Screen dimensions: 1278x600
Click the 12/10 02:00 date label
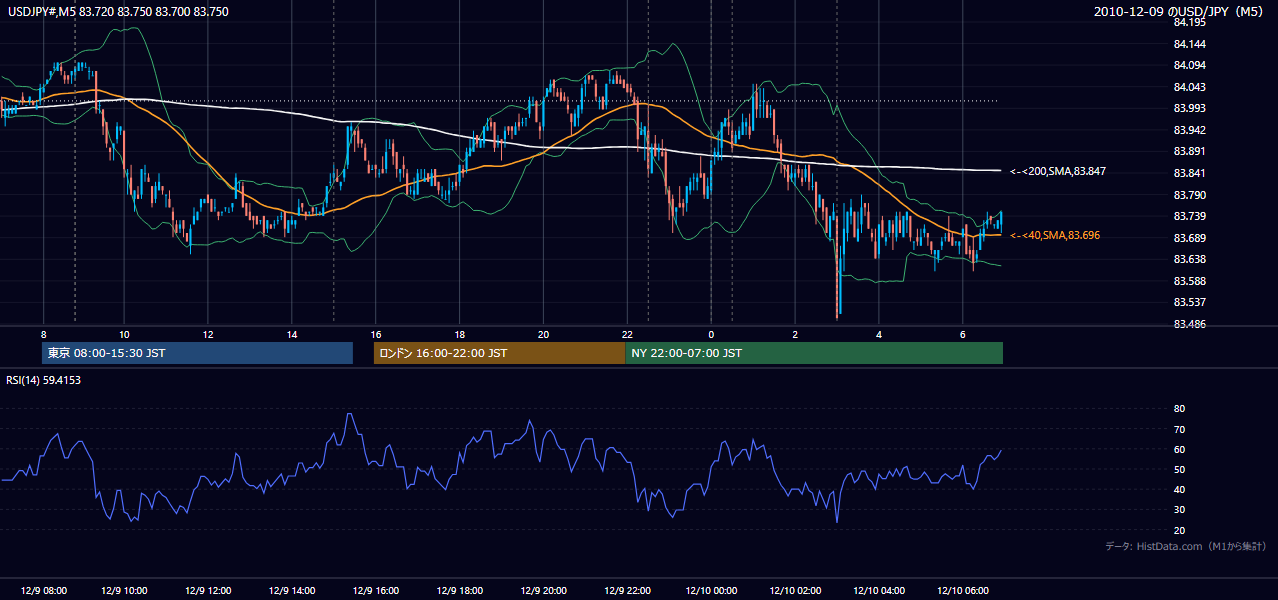coord(795,590)
